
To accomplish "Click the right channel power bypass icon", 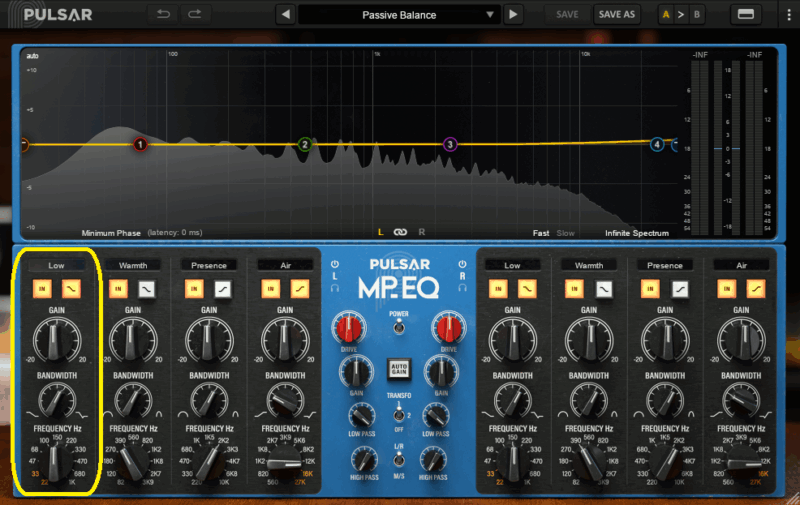I will [464, 265].
